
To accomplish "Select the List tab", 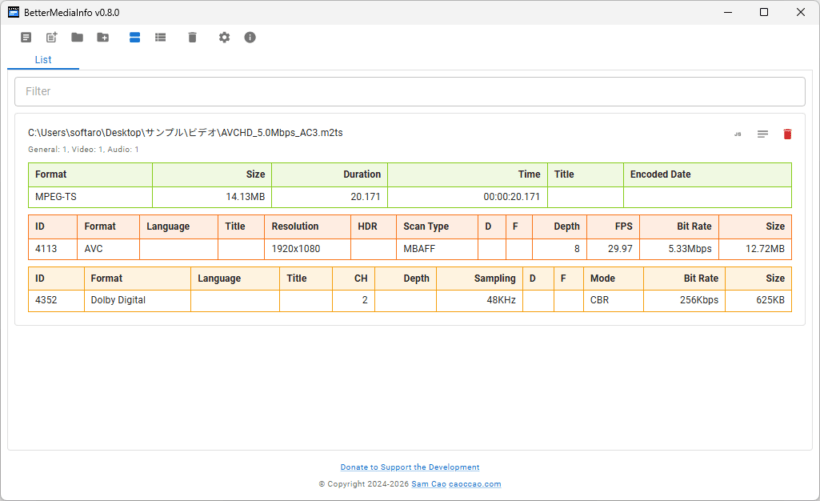I will tap(43, 60).
